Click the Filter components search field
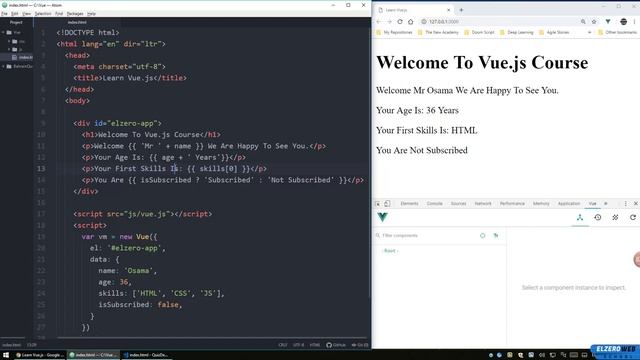640x360 pixels. click(x=427, y=236)
